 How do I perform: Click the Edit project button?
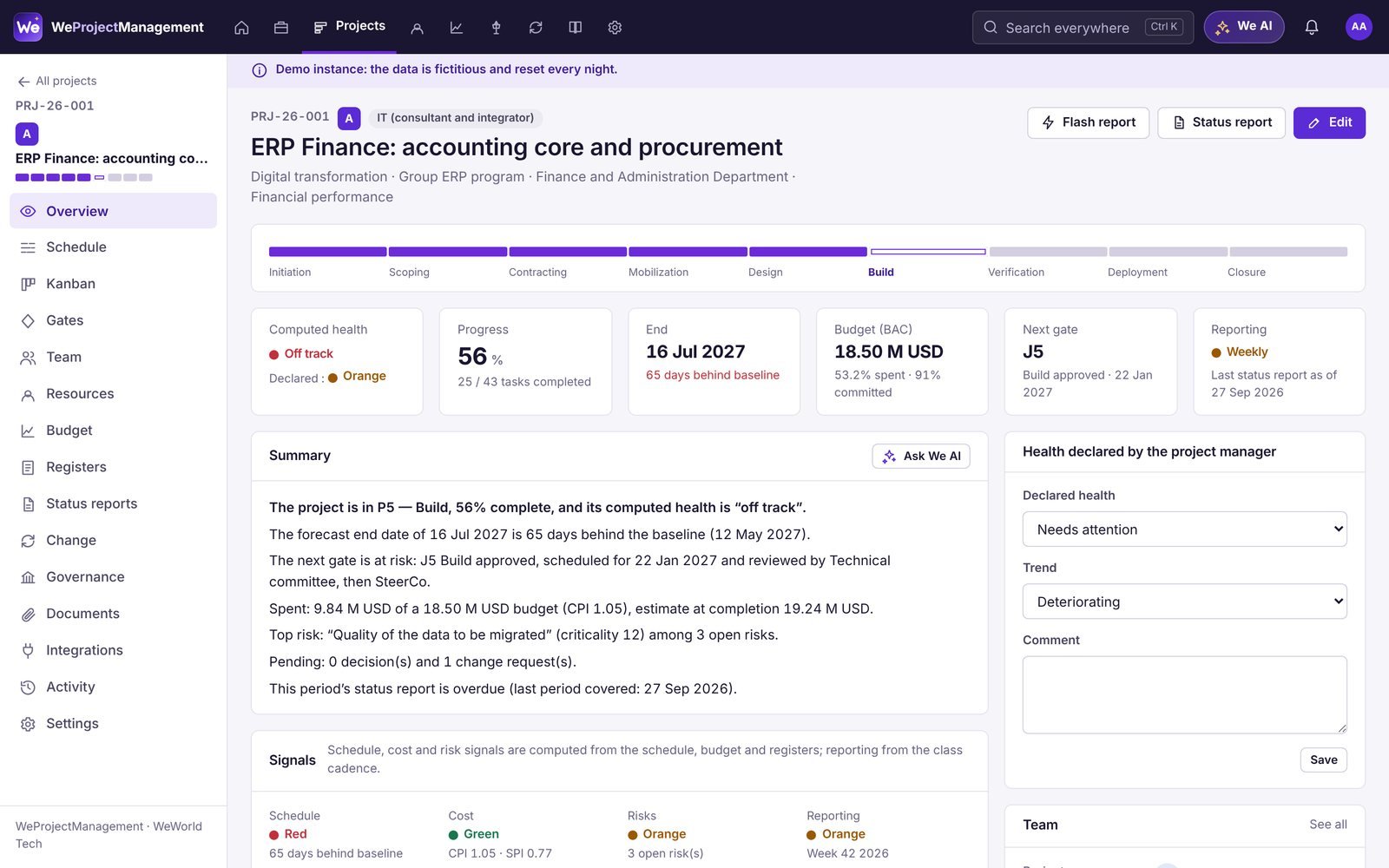tap(1329, 122)
